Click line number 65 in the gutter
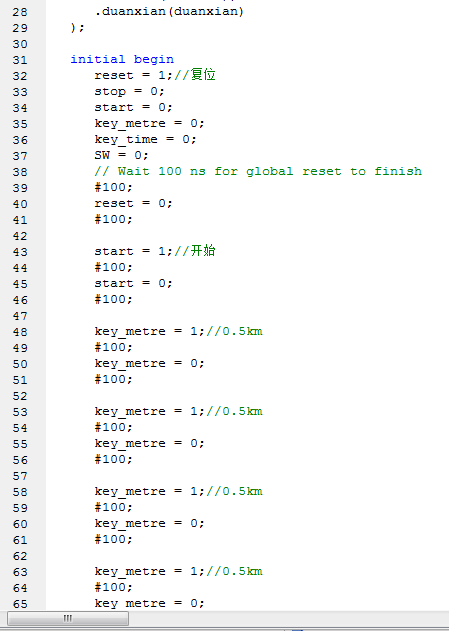Image resolution: width=449 pixels, height=631 pixels. (20, 604)
